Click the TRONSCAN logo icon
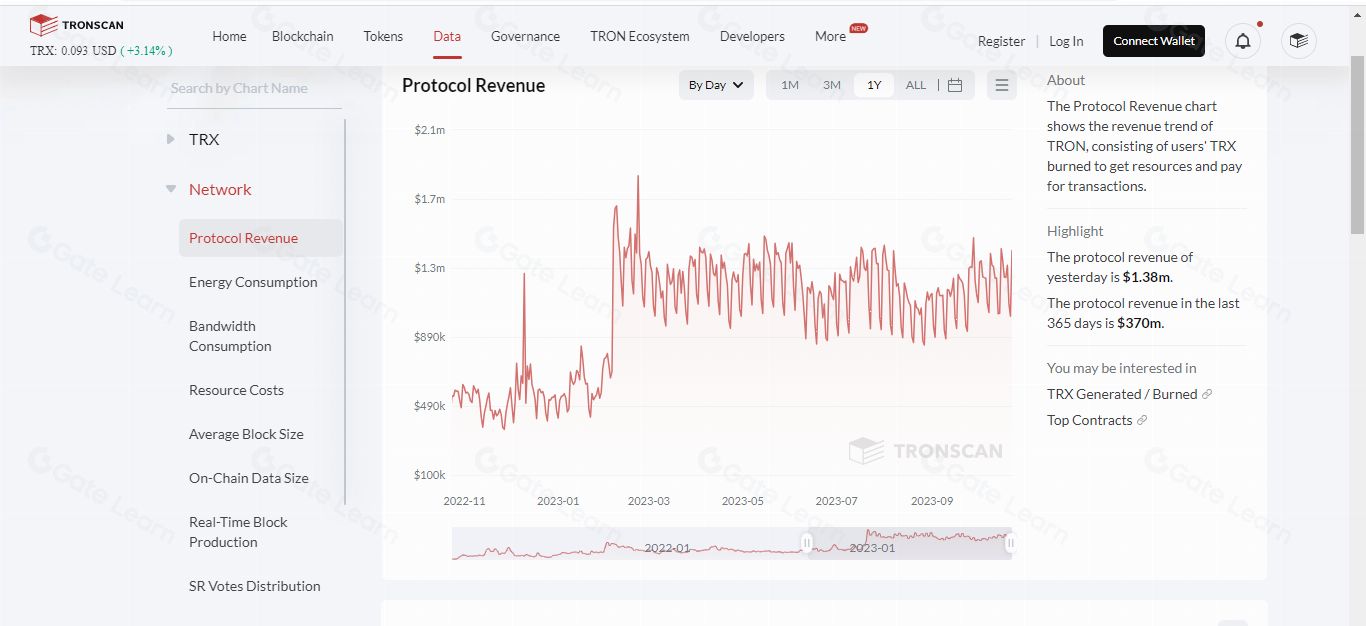1366x626 pixels. pos(43,25)
